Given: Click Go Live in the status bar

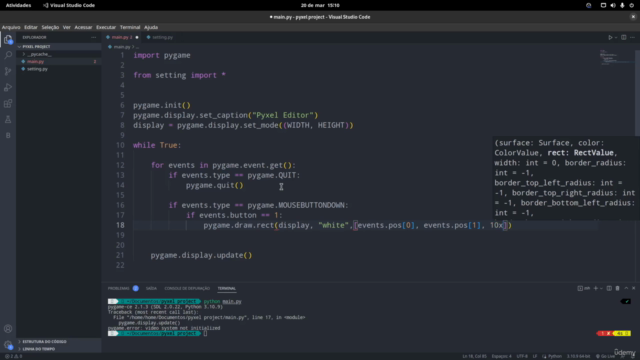Looking at the screenshot, I should (606, 356).
